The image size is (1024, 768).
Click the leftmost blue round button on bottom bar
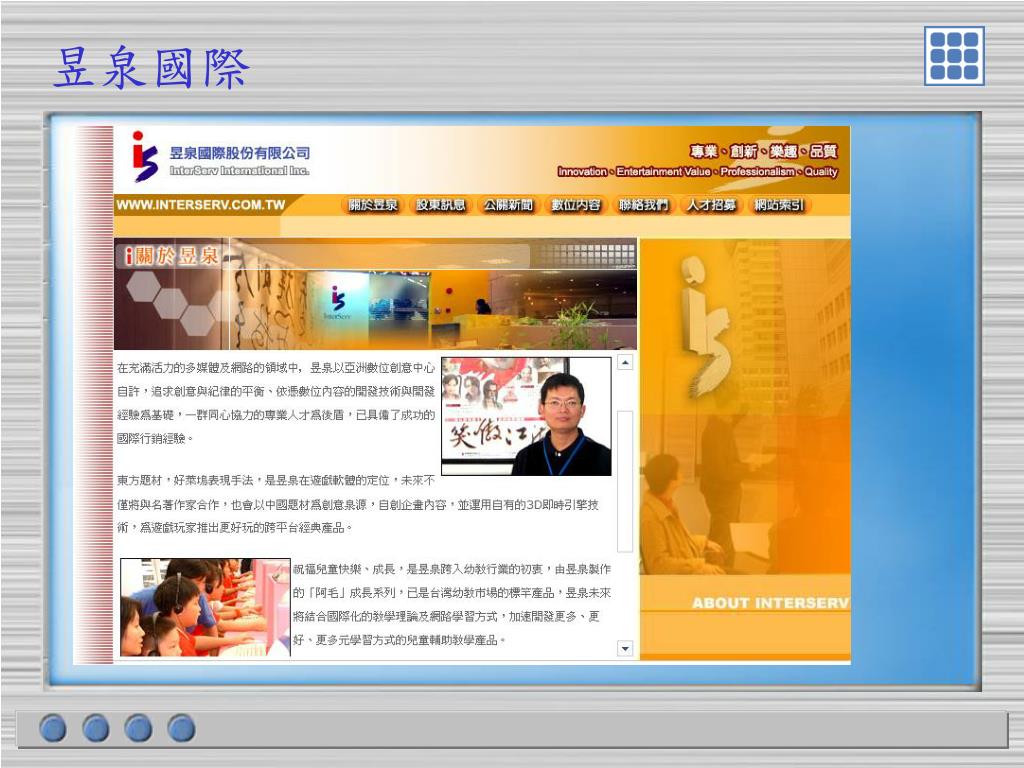click(53, 728)
